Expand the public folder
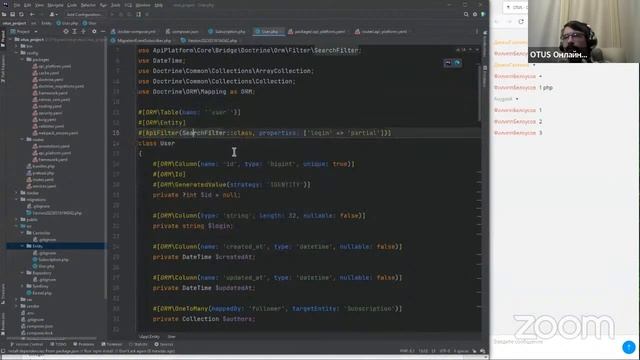The height and width of the screenshot is (360, 640). 17,220
